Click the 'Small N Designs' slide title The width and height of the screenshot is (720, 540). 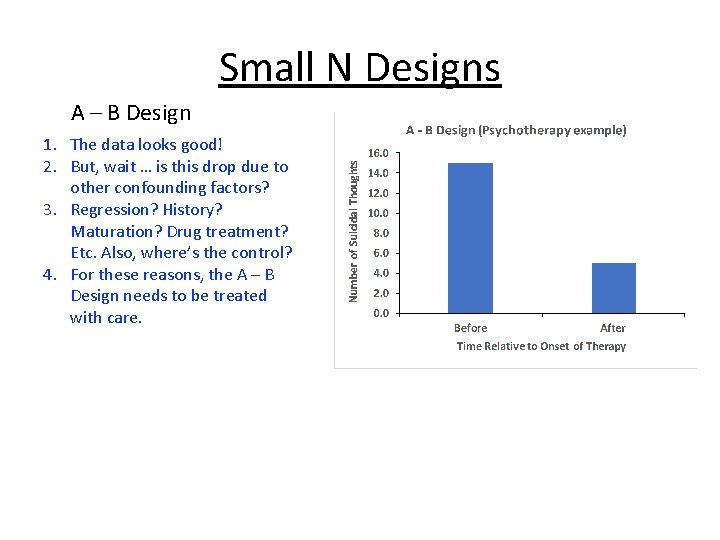click(360, 68)
